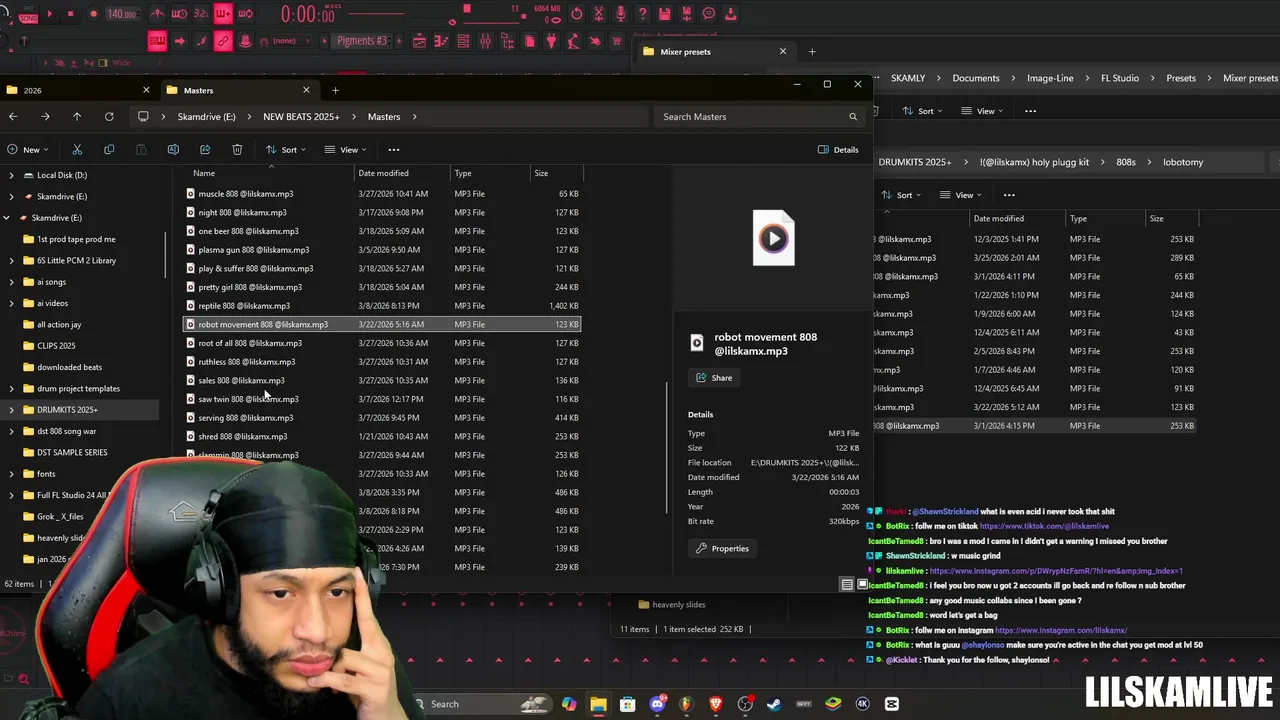
Task: Toggle FL Studio link/chain snap icon
Action: (x=223, y=41)
